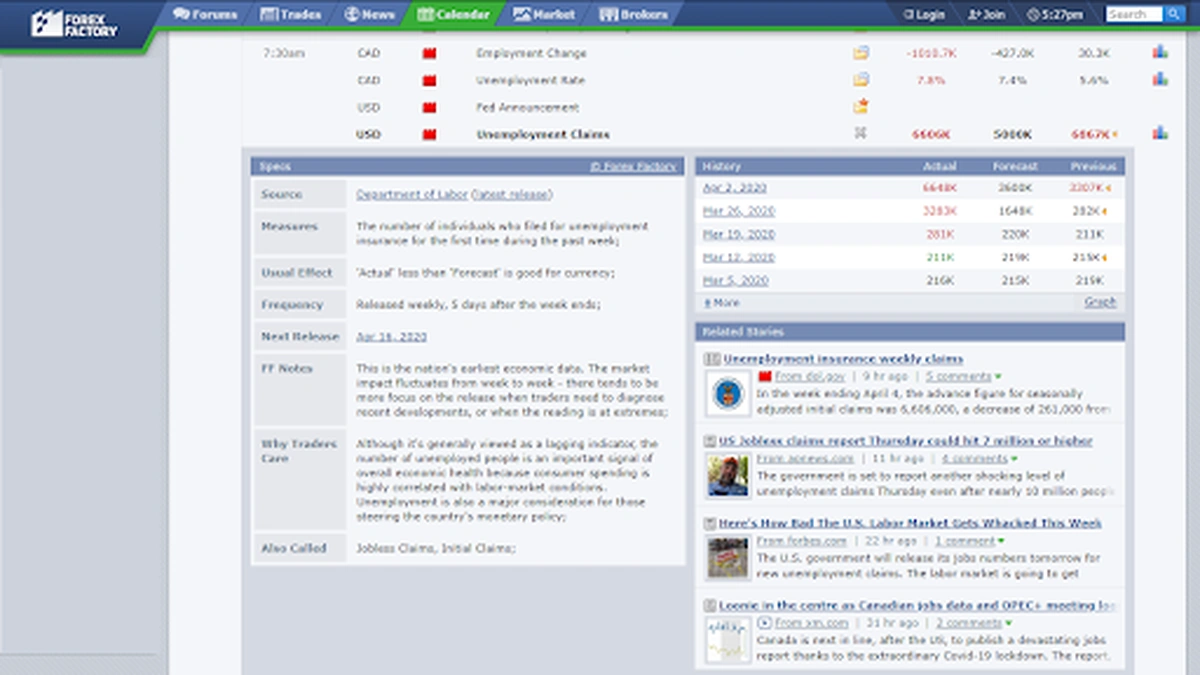The width and height of the screenshot is (1200, 675).
Task: Click story icon beside Here's How Bad headline
Action: point(710,523)
